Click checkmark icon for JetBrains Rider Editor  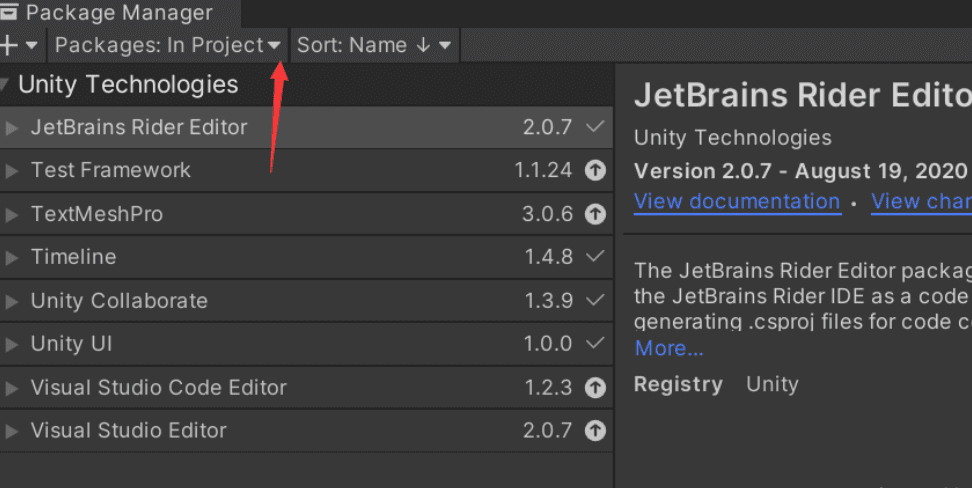coord(595,127)
